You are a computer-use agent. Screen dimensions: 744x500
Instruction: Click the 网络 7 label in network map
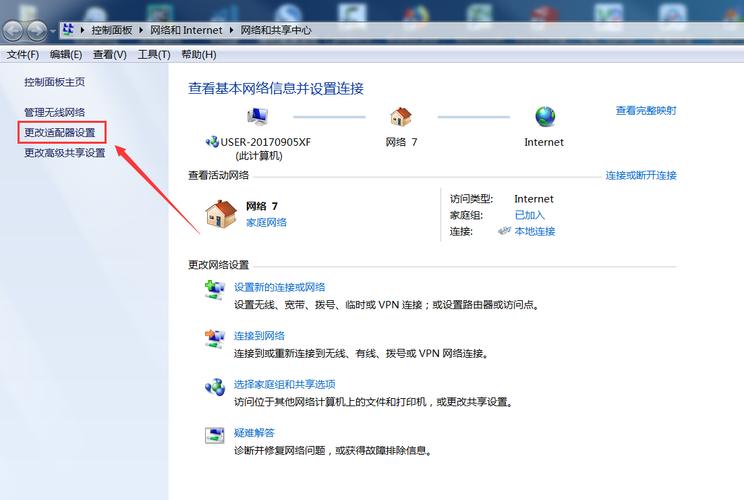401,142
